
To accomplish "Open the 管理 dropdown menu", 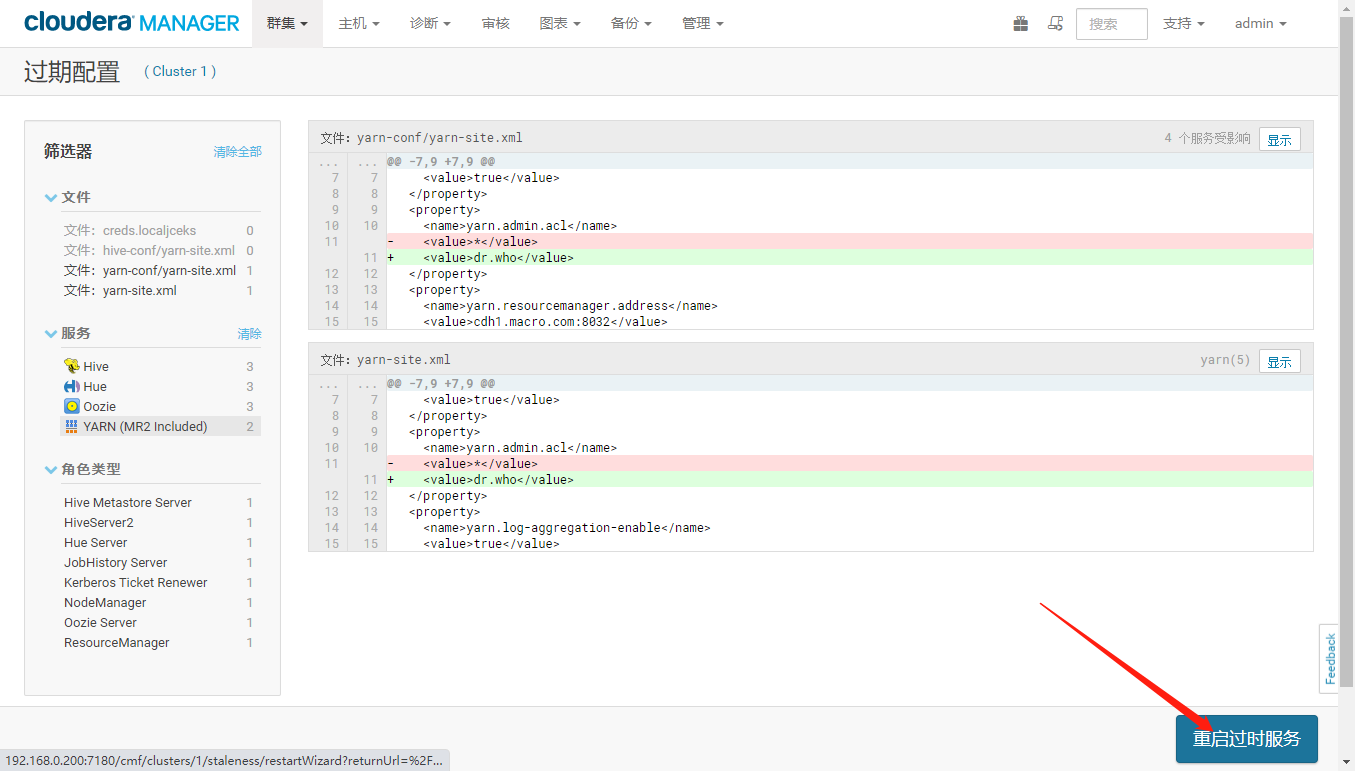I will [x=702, y=23].
